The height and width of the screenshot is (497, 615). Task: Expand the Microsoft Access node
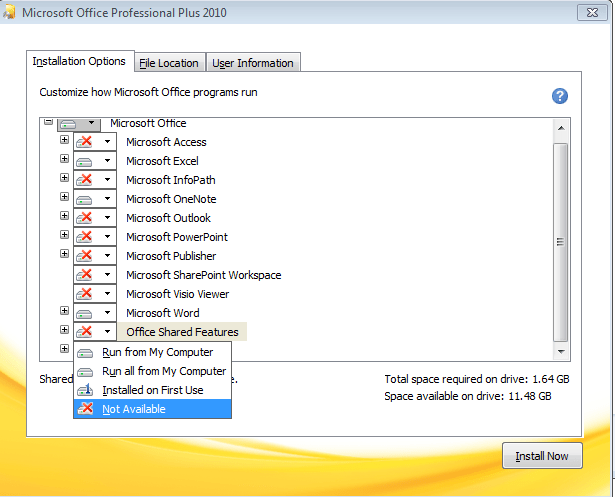(x=64, y=140)
